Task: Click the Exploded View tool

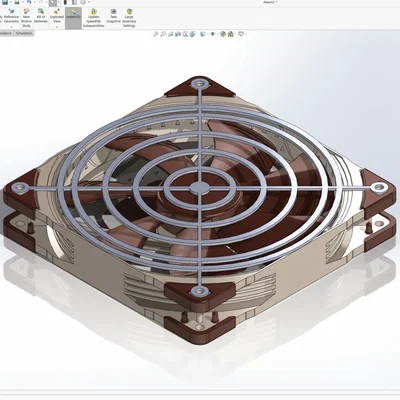Action: click(57, 16)
